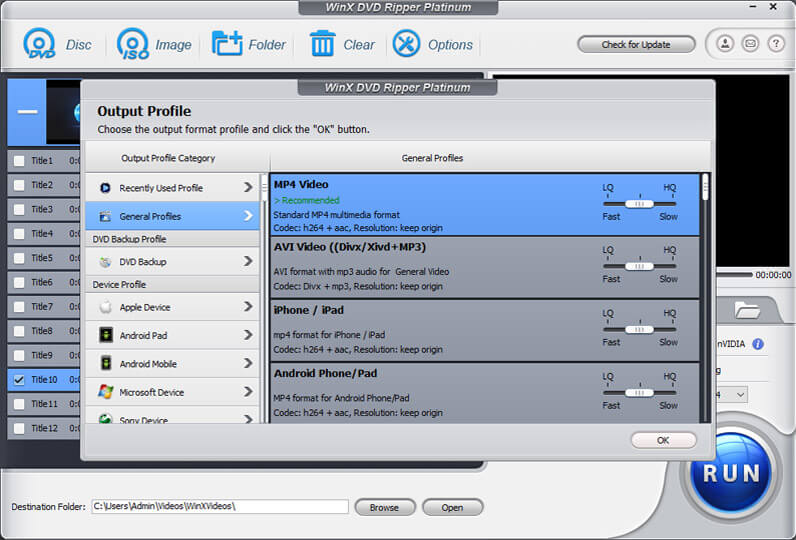
Task: Click MP4 Video quality slider
Action: click(x=639, y=204)
